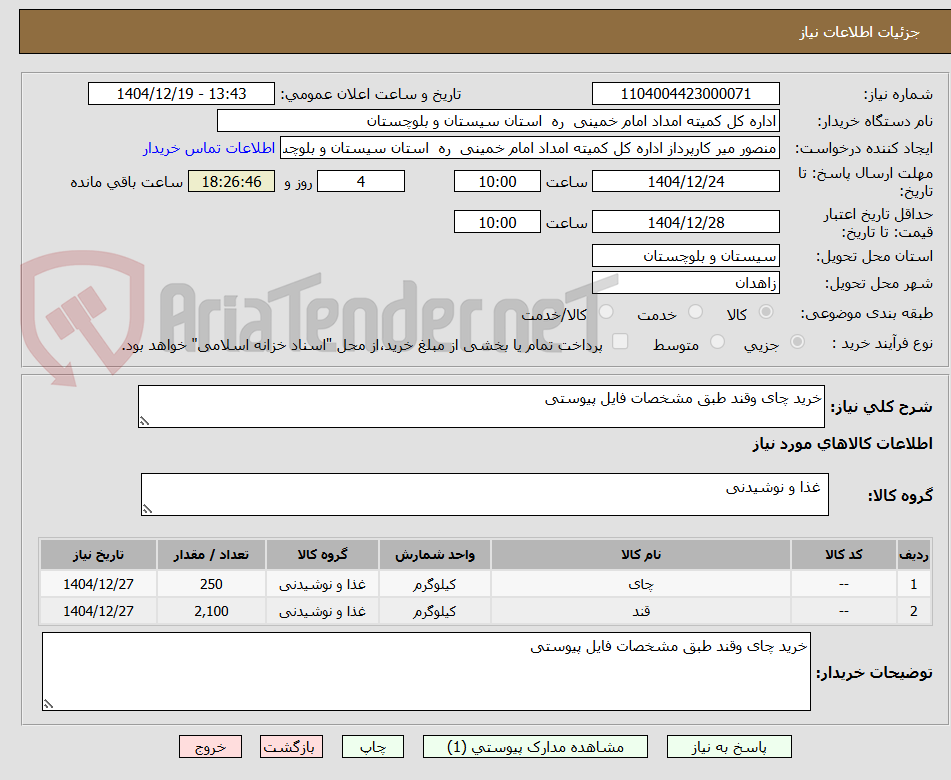Click the کد کالا column header
The image size is (951, 780).
[x=844, y=554]
